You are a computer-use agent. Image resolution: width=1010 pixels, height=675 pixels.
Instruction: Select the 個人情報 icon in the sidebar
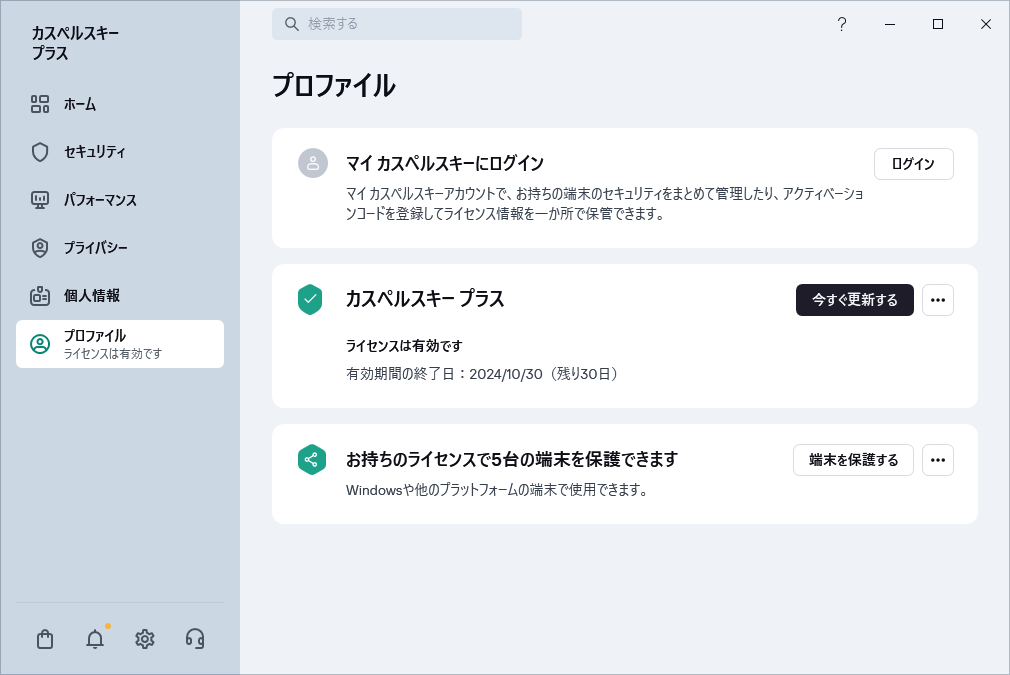point(40,296)
